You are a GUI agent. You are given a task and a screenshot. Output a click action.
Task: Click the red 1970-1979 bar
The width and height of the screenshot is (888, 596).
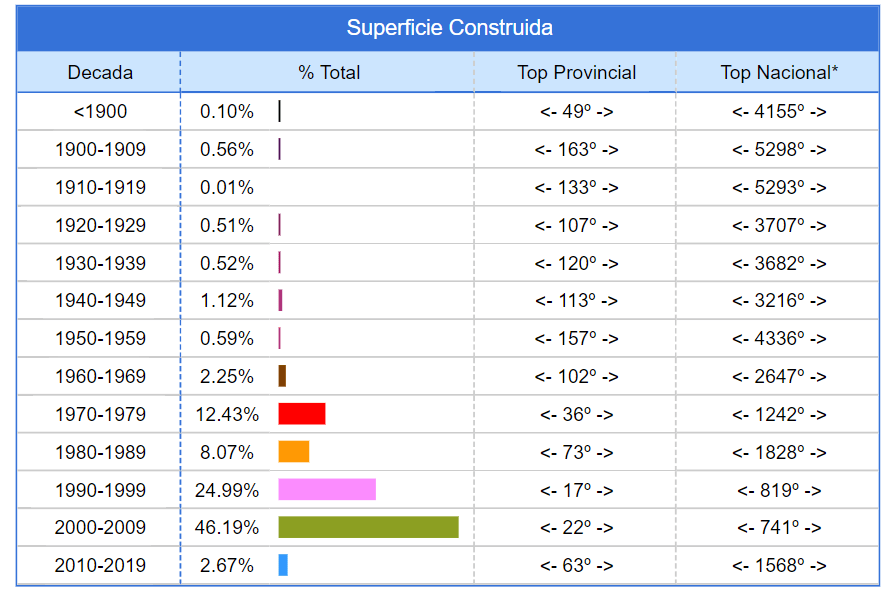click(x=302, y=414)
